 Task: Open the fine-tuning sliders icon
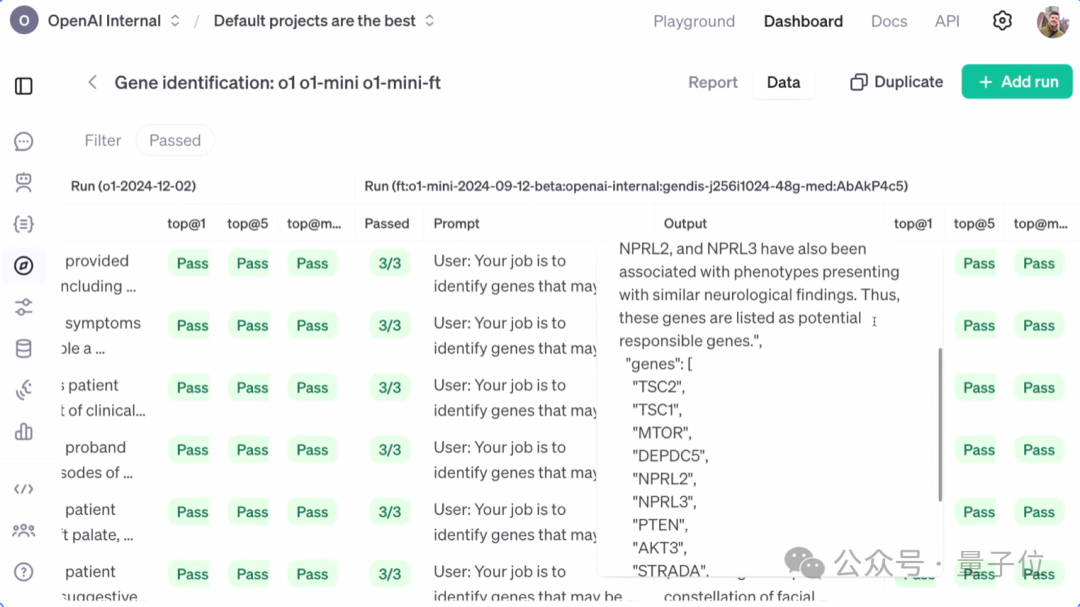24,307
